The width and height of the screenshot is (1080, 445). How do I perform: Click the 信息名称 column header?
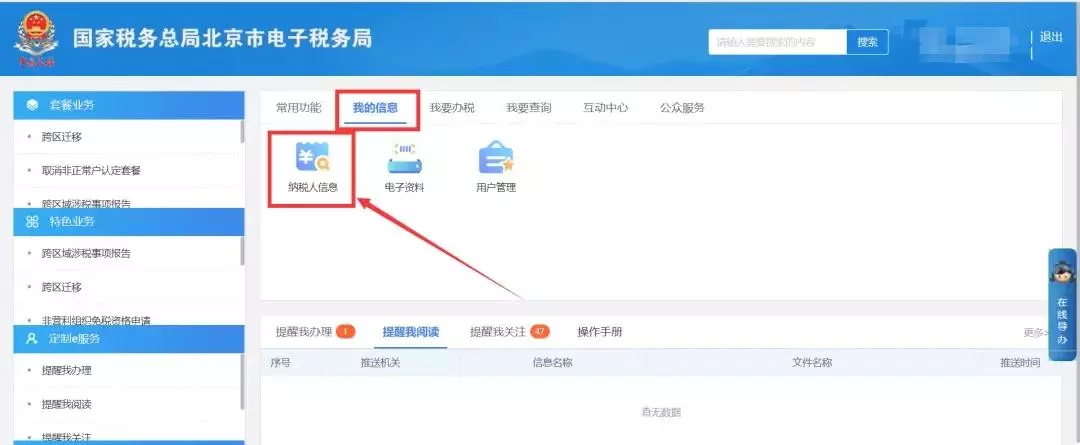(552, 362)
